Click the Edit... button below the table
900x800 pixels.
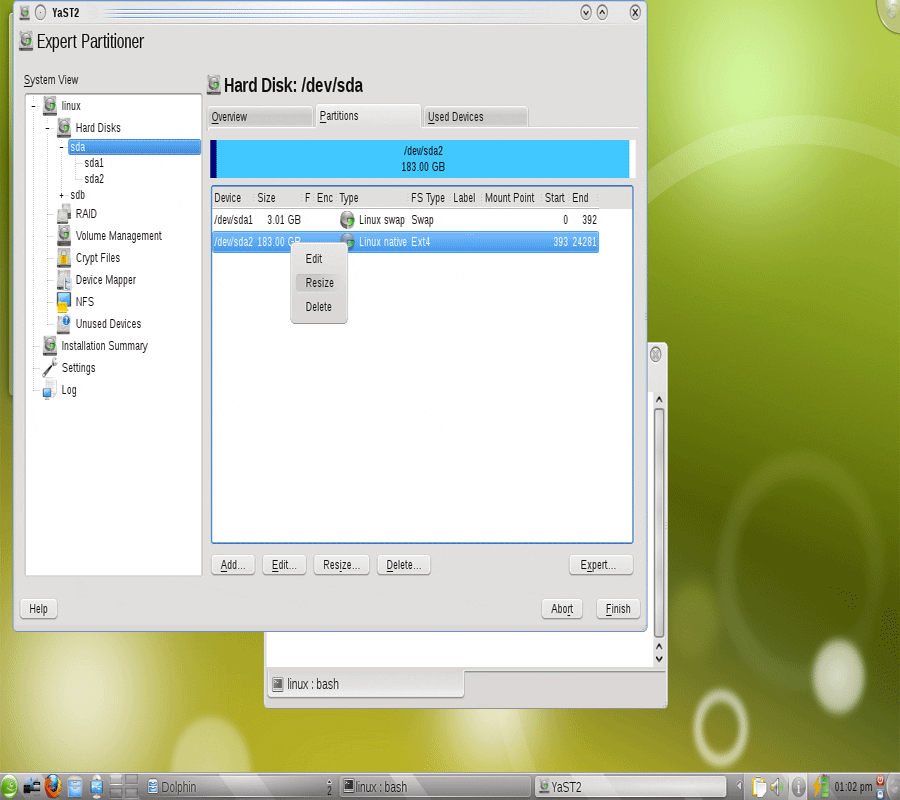point(284,565)
